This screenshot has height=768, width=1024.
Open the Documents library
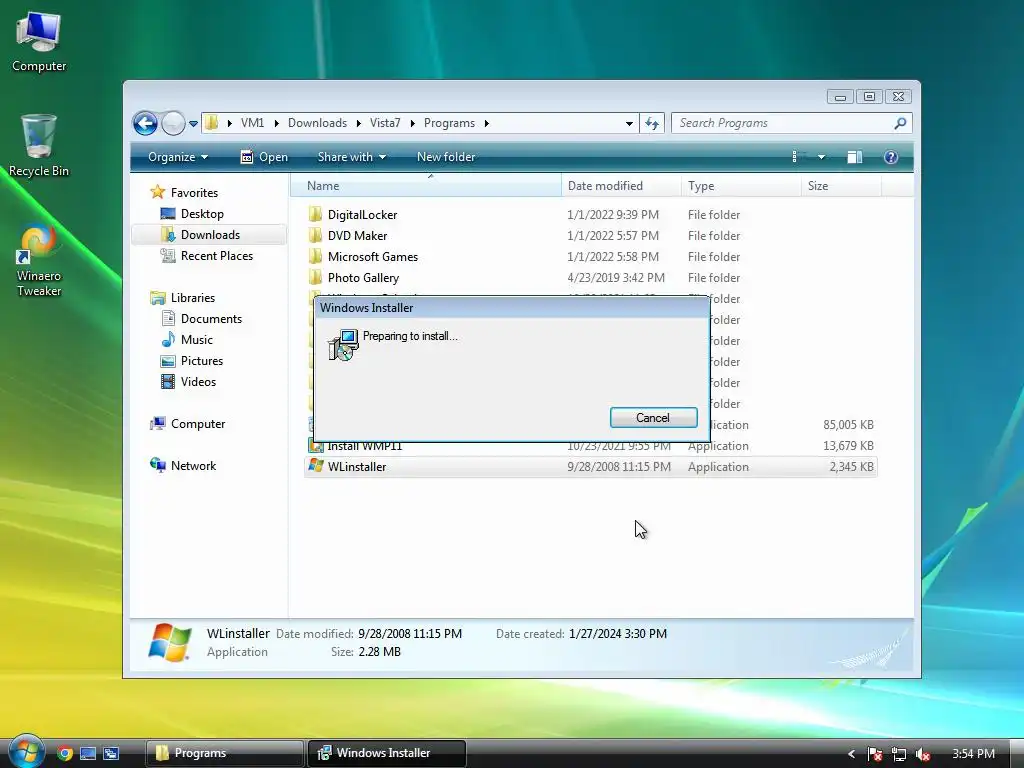201,319
